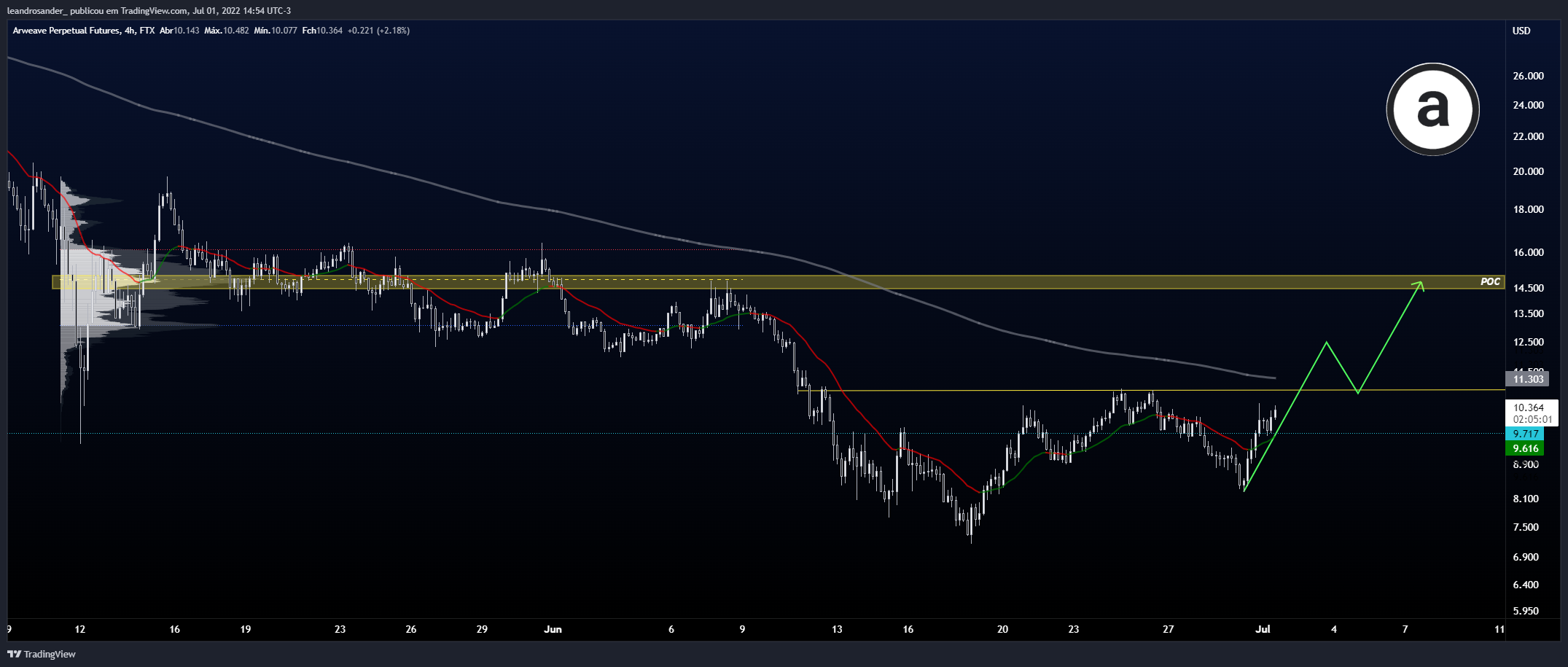Click the 24.000 price axis label

pos(1528,105)
